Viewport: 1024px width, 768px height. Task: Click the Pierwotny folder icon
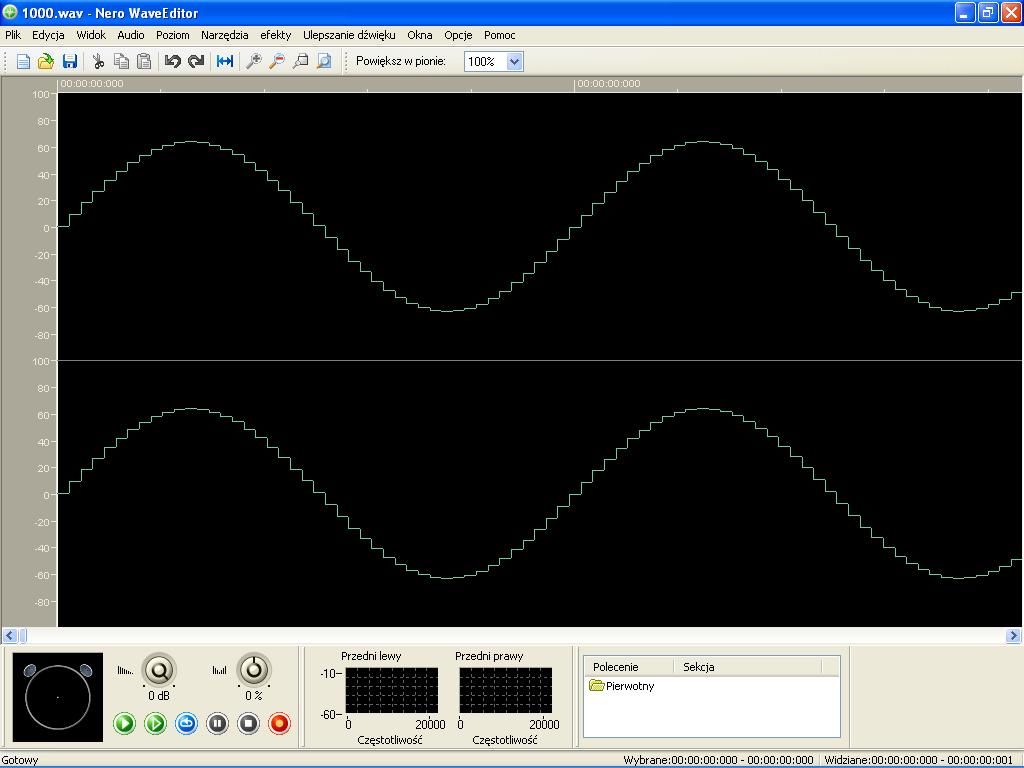[x=596, y=685]
